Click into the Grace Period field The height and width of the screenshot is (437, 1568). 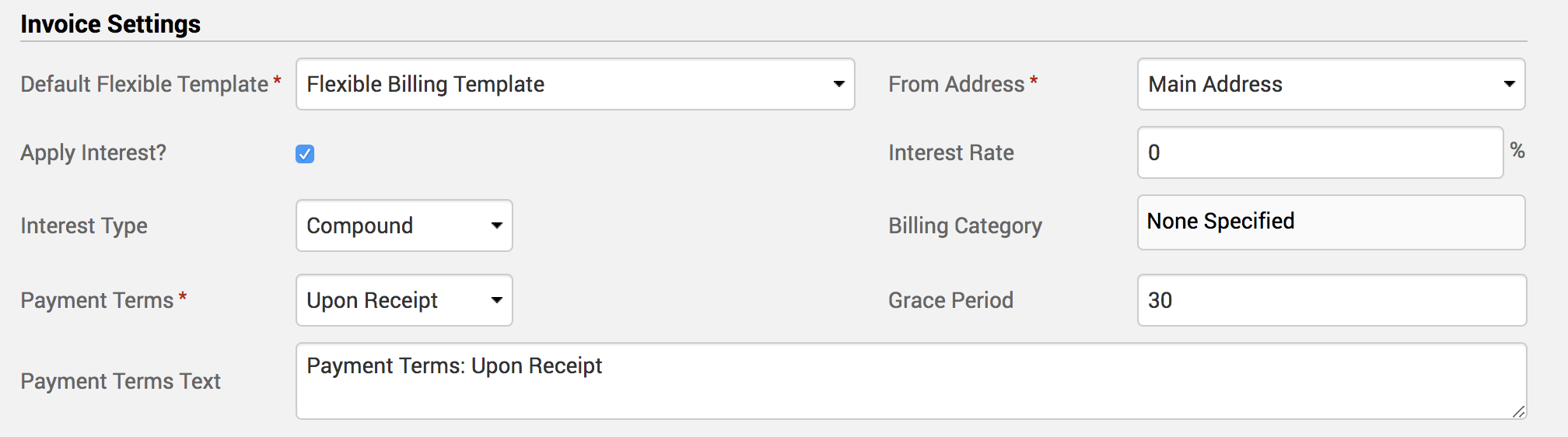[x=1332, y=300]
